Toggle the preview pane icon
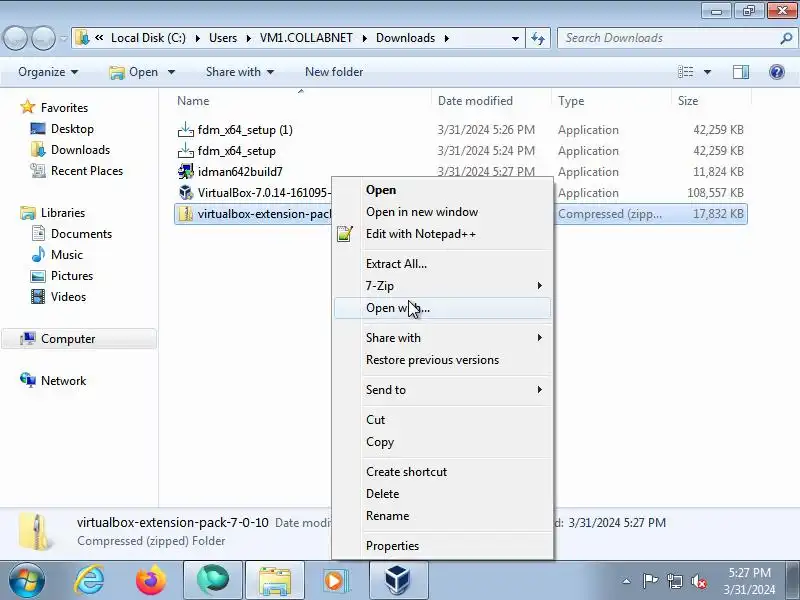Viewport: 800px width, 600px height. click(741, 72)
